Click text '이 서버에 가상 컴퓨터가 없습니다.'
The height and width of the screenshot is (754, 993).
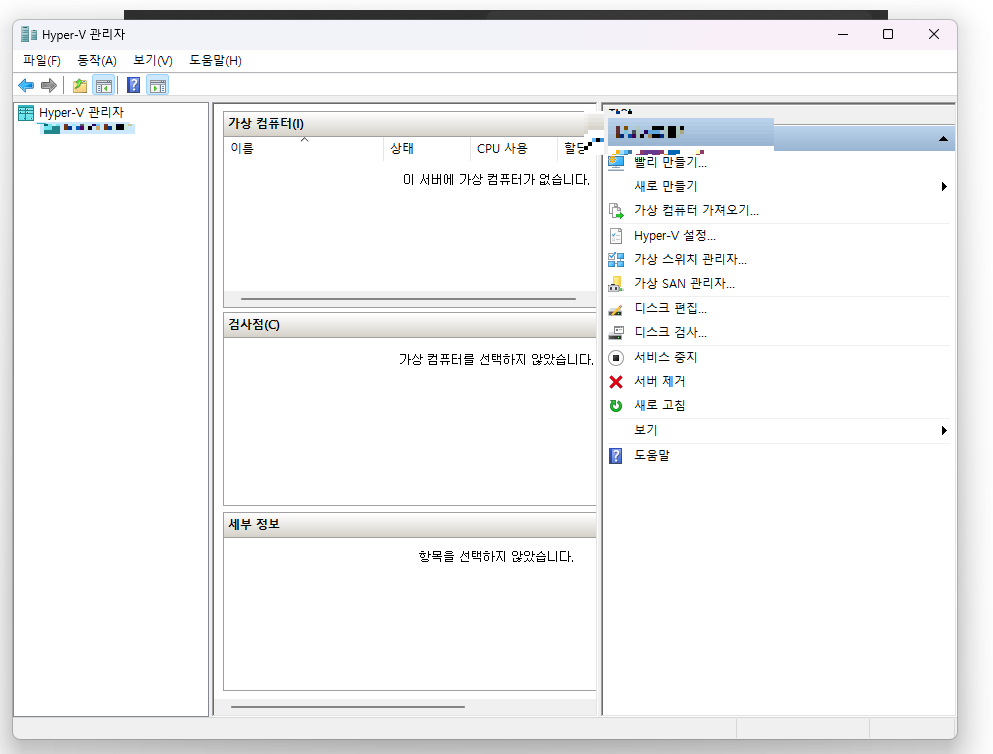(x=496, y=180)
